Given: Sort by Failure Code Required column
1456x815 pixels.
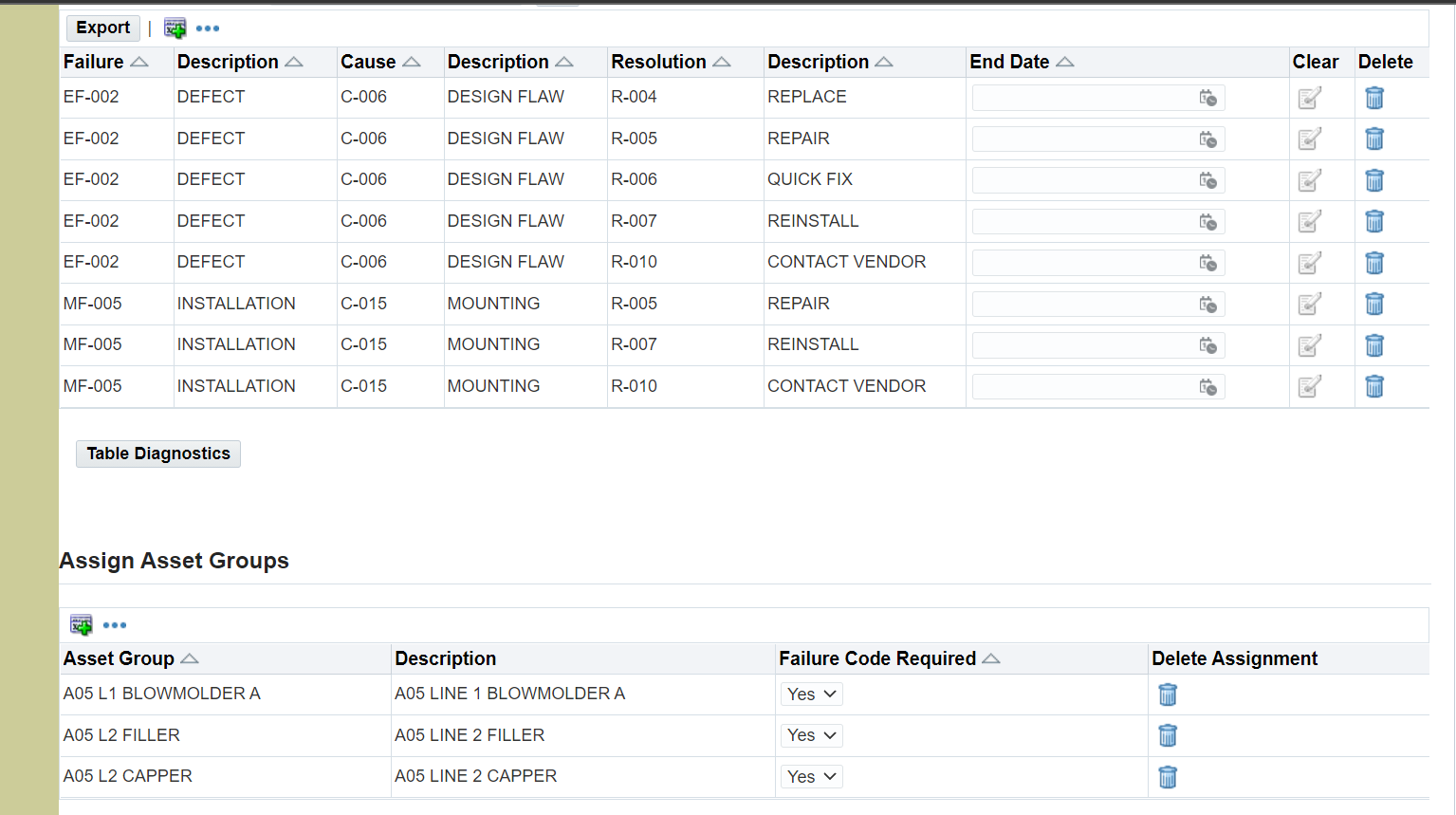Looking at the screenshot, I should click(x=990, y=659).
